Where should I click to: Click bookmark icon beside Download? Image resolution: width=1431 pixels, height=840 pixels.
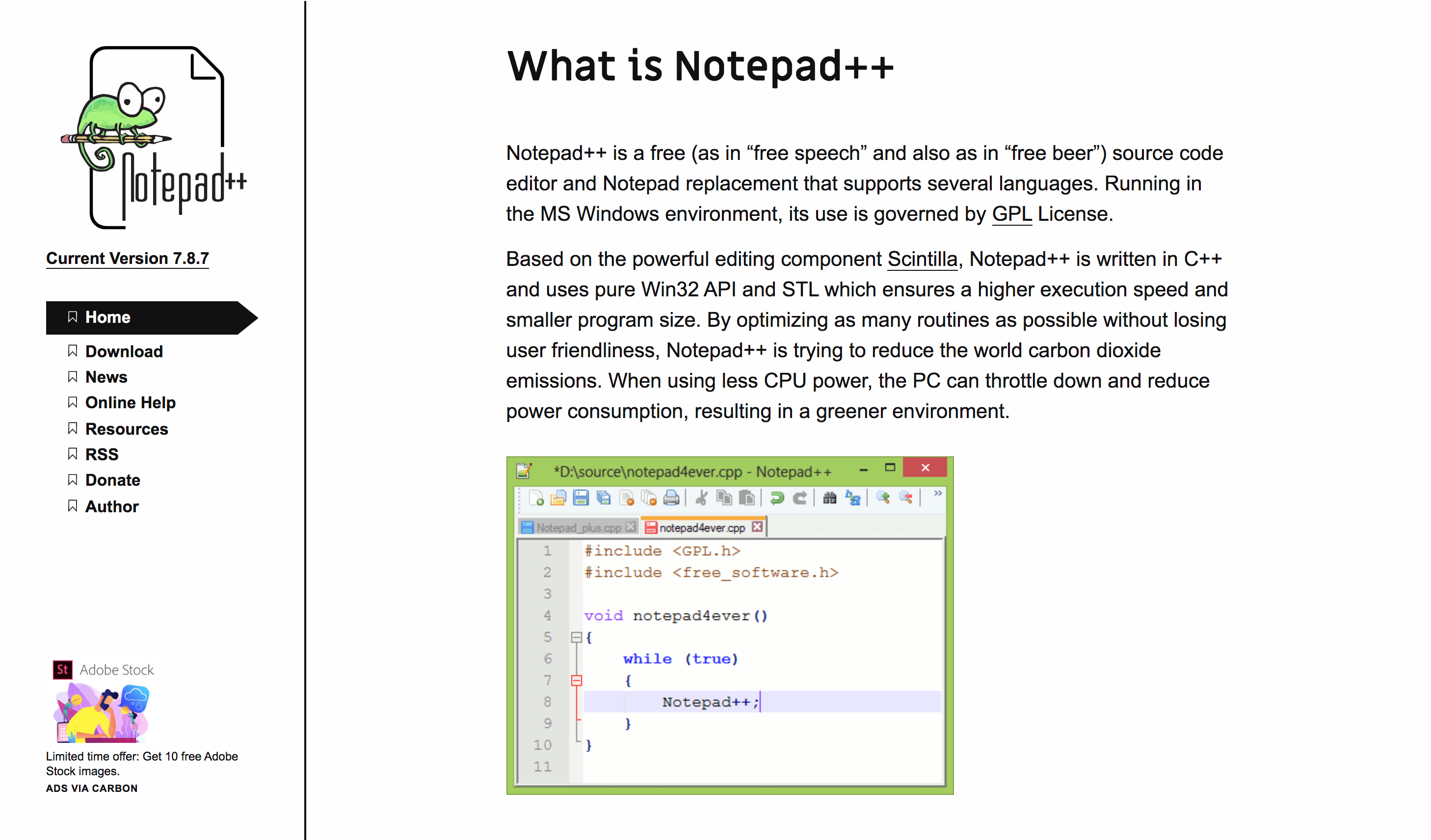pos(72,351)
